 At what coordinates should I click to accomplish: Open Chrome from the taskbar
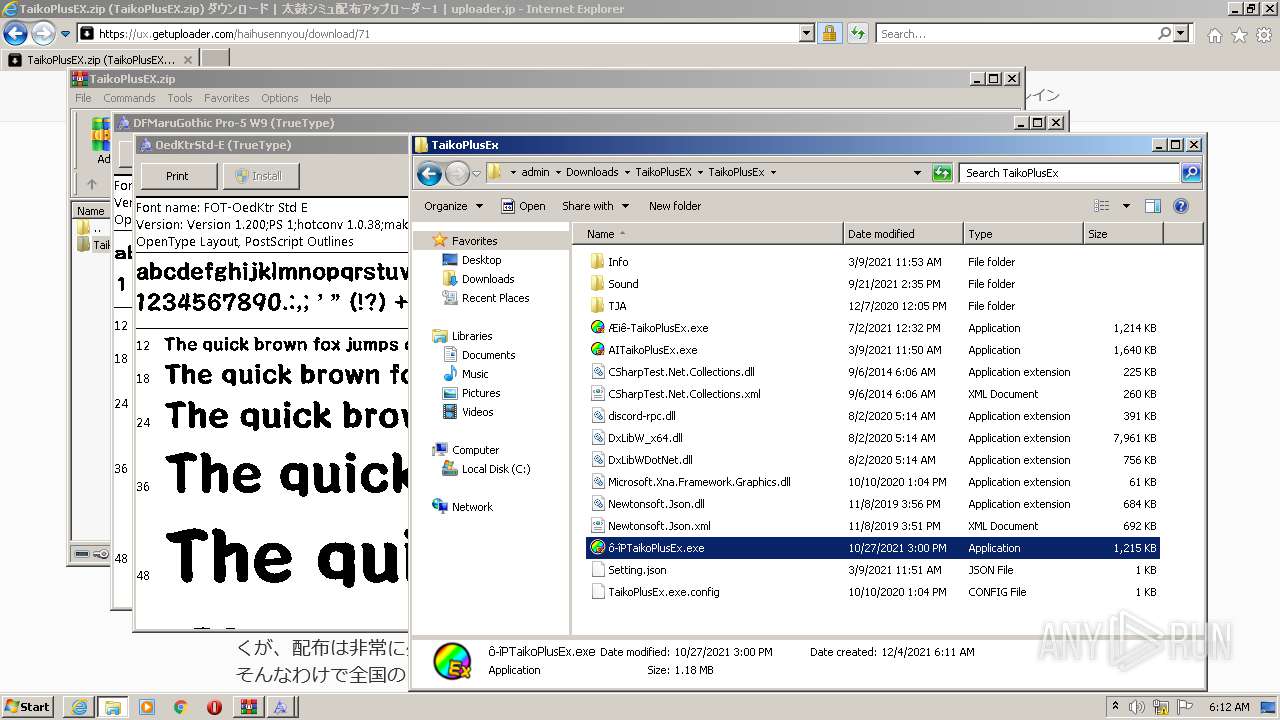pyautogui.click(x=180, y=707)
